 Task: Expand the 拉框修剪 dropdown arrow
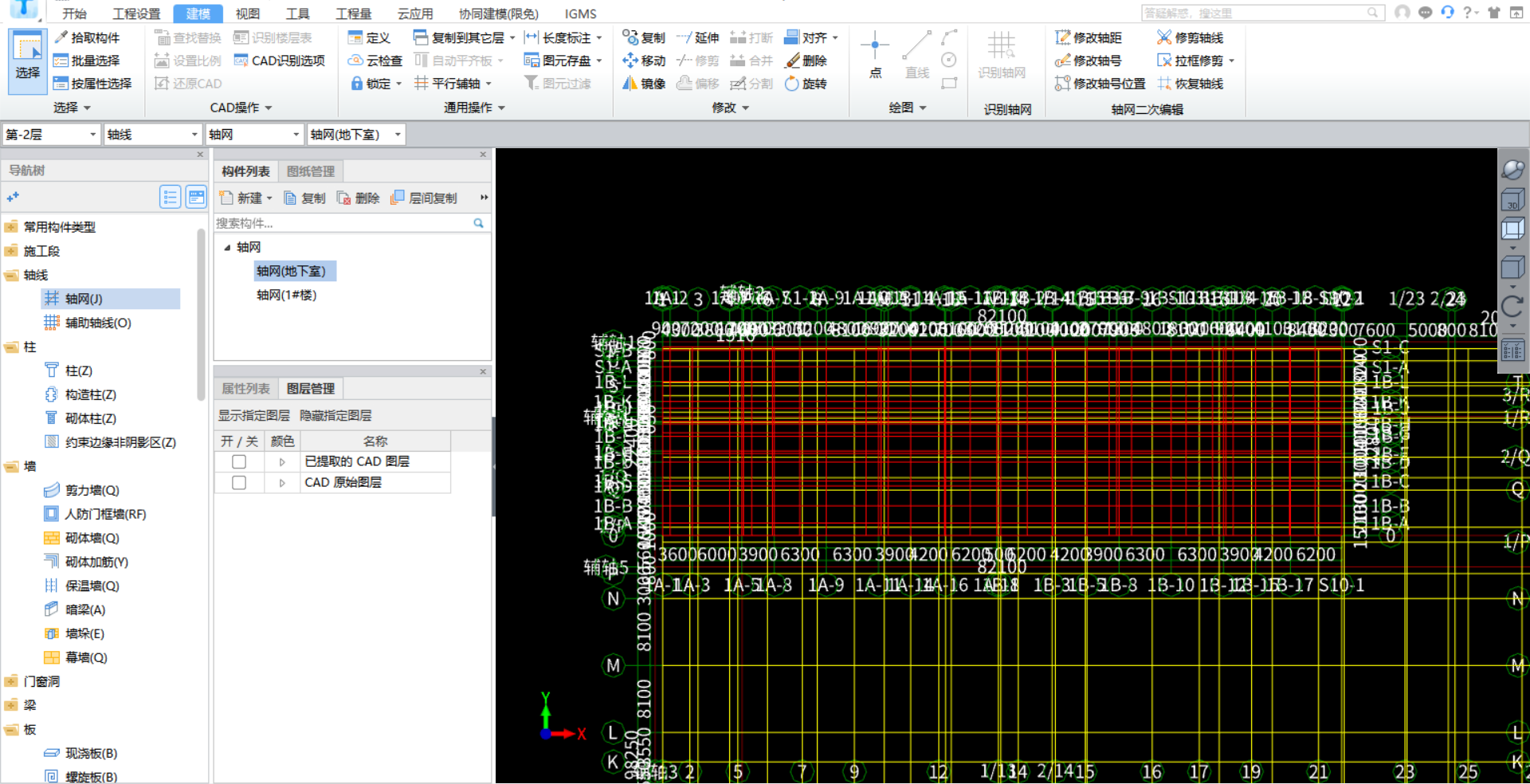click(1232, 61)
